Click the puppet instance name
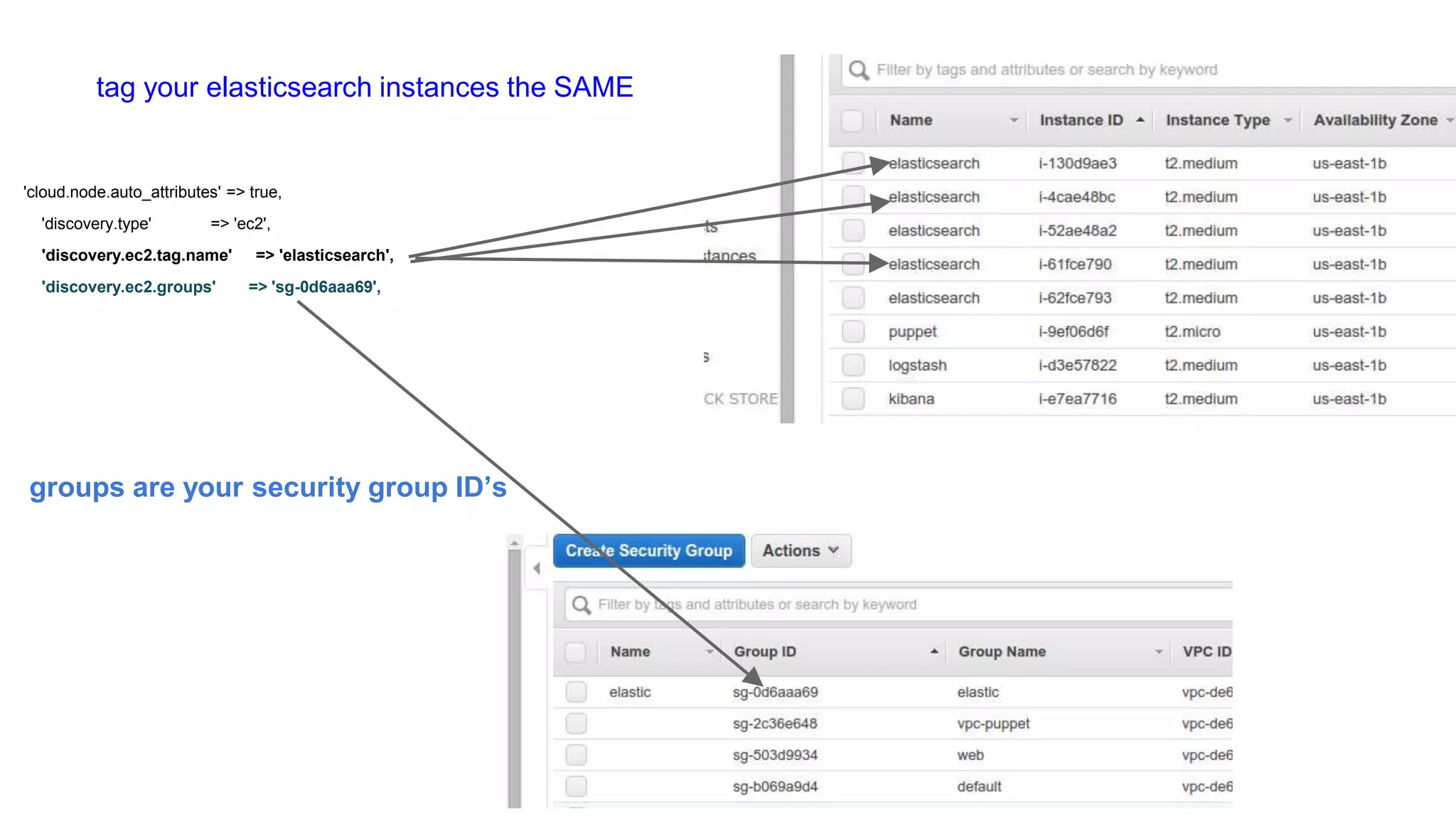Screen dimensions: 1456x819 913,332
